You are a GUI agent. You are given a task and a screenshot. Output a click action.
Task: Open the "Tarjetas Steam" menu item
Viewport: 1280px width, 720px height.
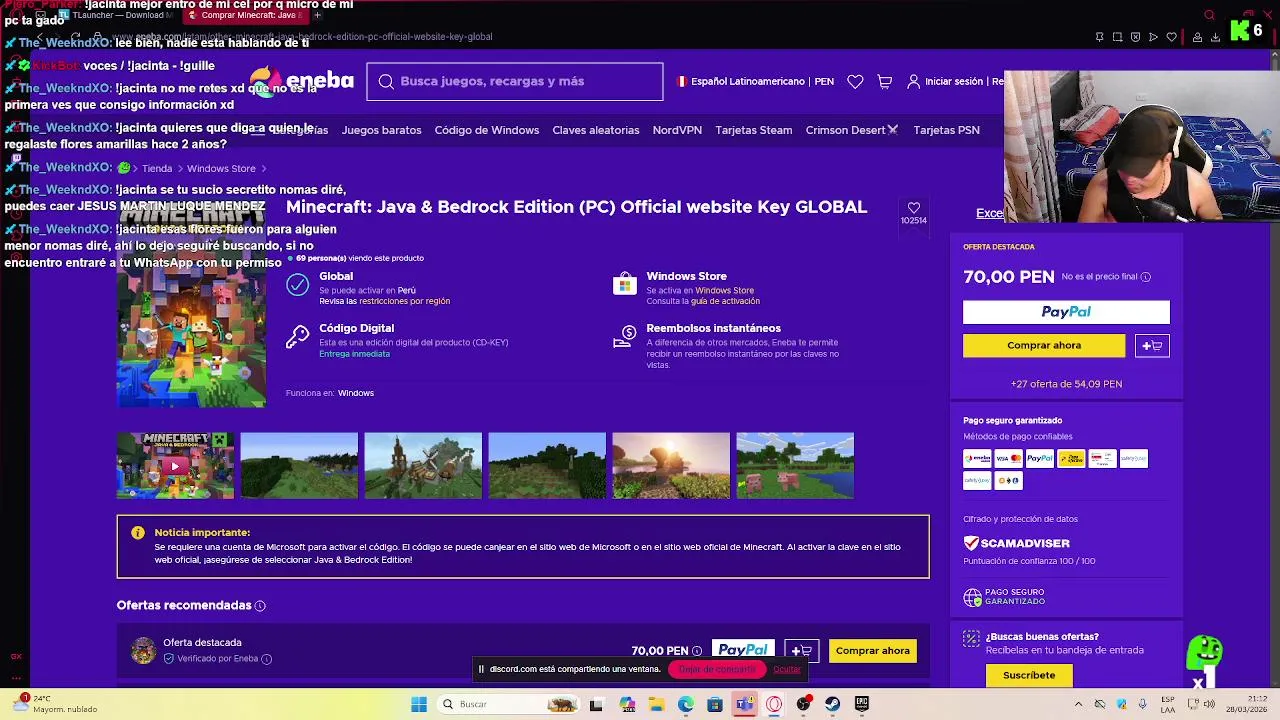point(753,130)
